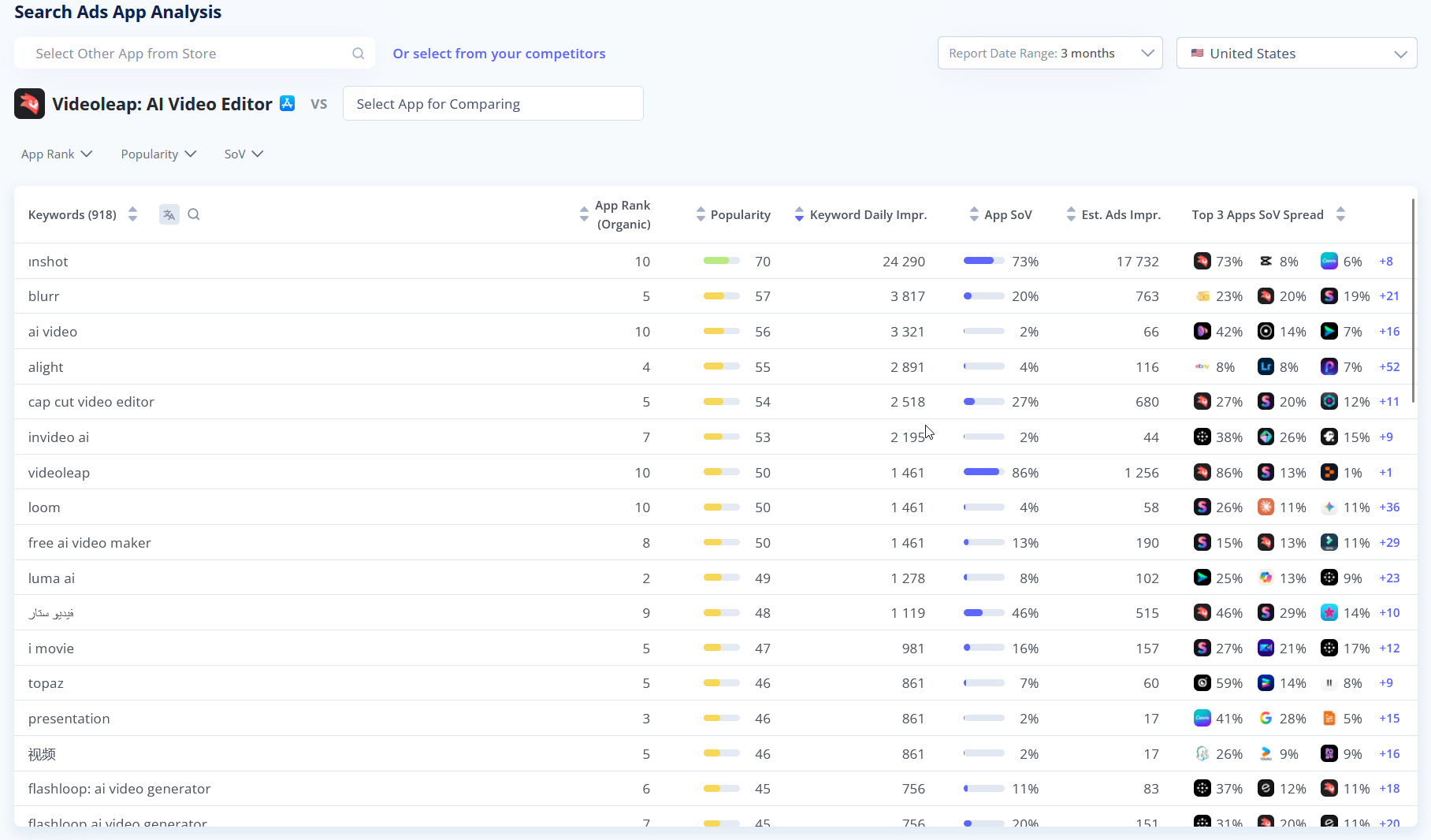The width and height of the screenshot is (1431, 840).
Task: Sort keywords column using arrows
Action: click(132, 214)
